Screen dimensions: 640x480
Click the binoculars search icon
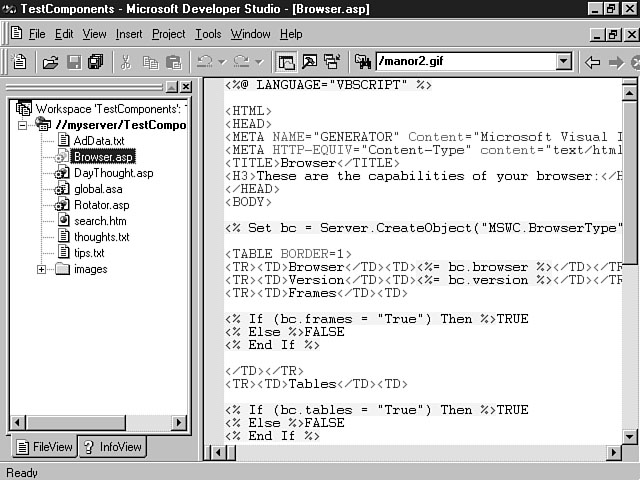tap(362, 62)
